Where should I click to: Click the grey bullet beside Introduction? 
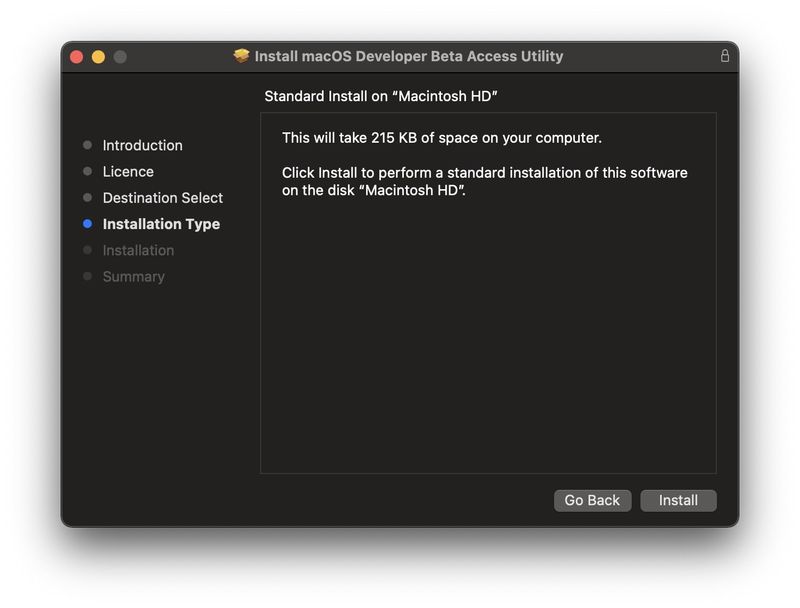tap(87, 145)
